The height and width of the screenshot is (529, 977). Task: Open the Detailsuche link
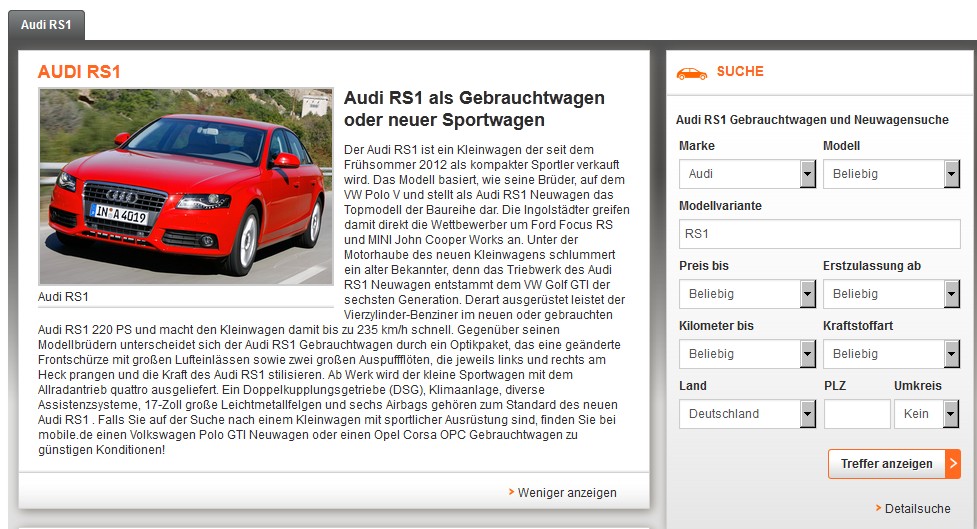(x=917, y=509)
